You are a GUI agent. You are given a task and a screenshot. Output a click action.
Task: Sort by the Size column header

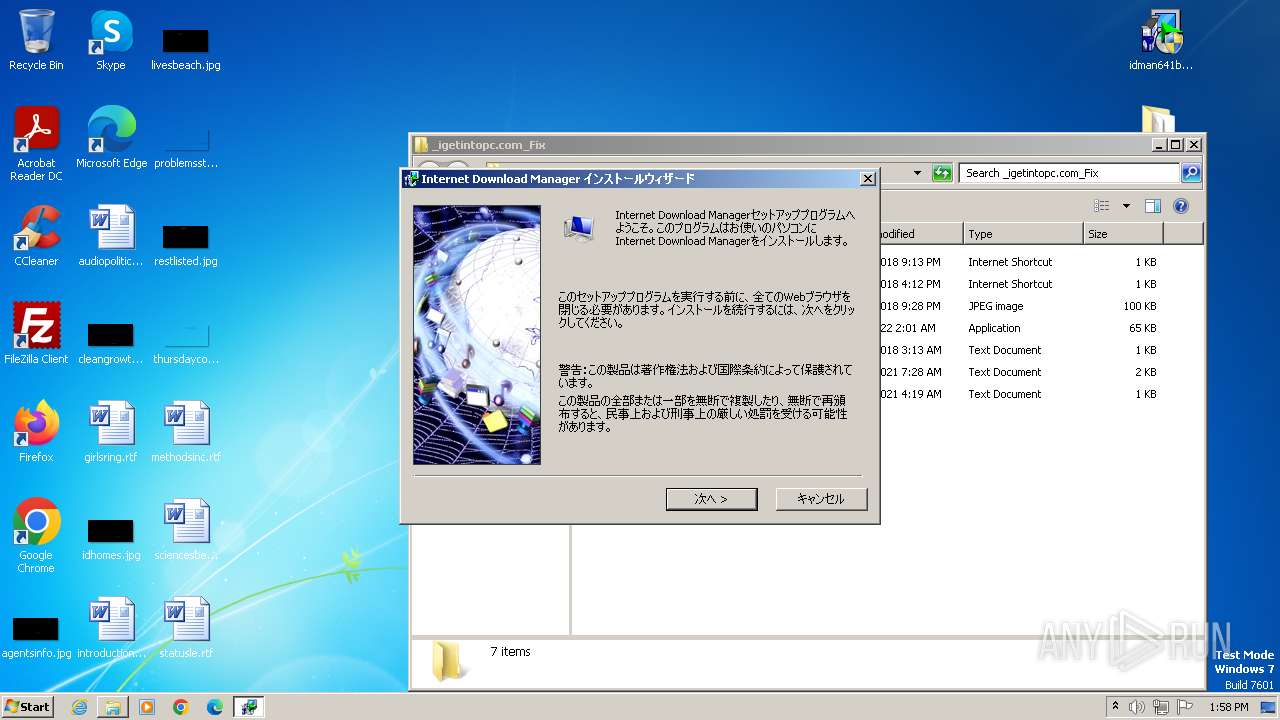pos(1123,234)
